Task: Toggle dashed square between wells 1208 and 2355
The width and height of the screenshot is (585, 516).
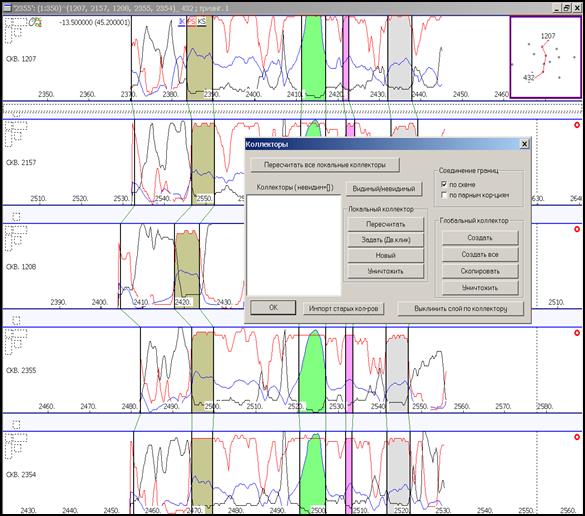Action: (16, 320)
